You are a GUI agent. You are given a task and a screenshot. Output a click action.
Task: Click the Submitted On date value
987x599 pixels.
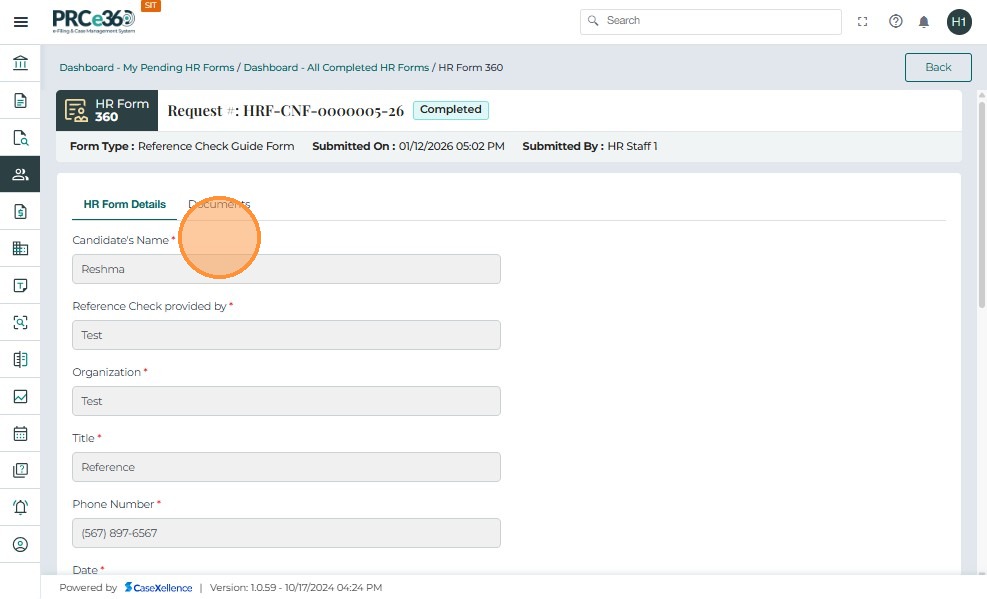pyautogui.click(x=451, y=146)
